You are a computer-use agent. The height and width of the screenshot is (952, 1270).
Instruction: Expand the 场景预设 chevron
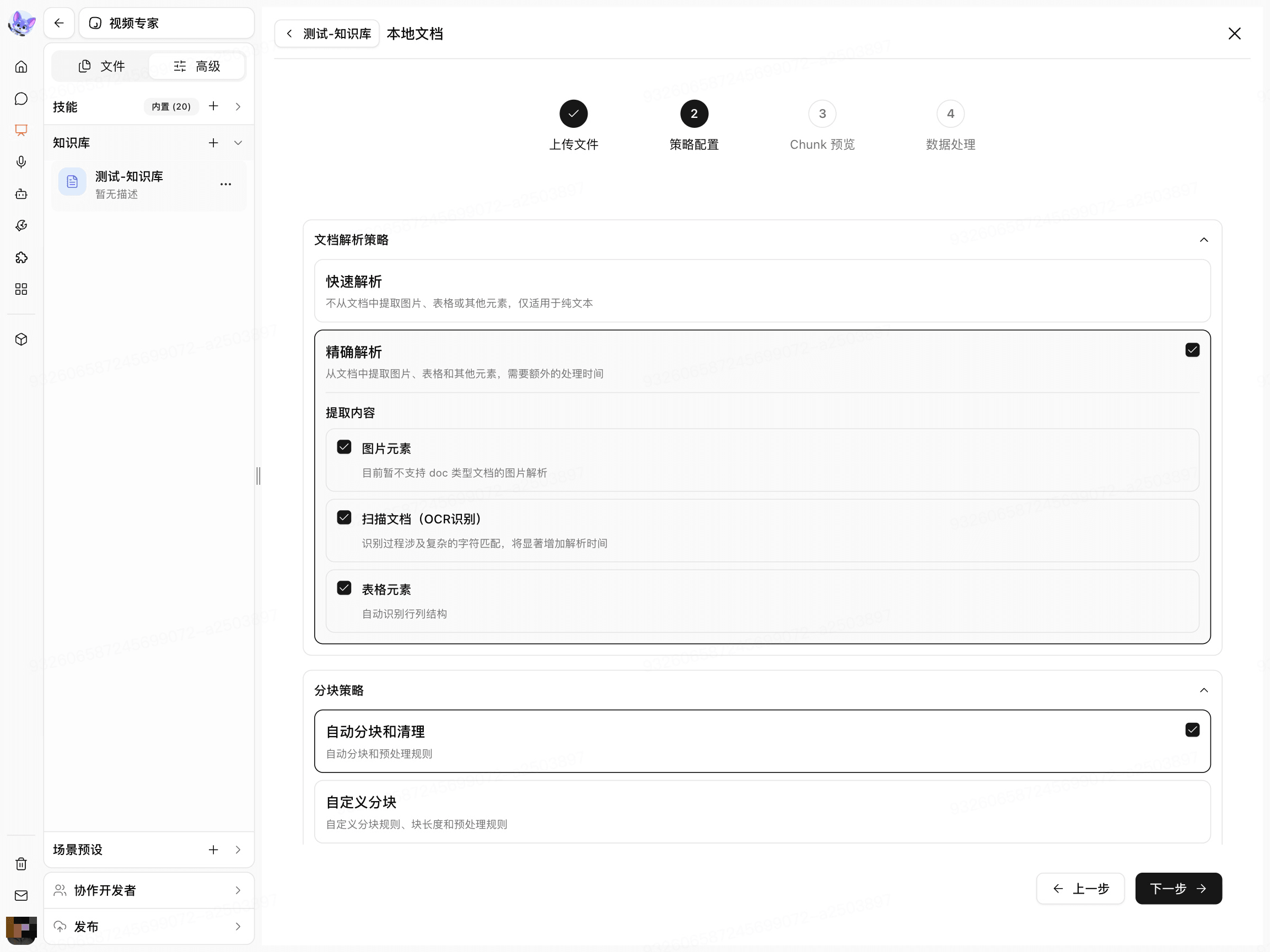pos(238,850)
